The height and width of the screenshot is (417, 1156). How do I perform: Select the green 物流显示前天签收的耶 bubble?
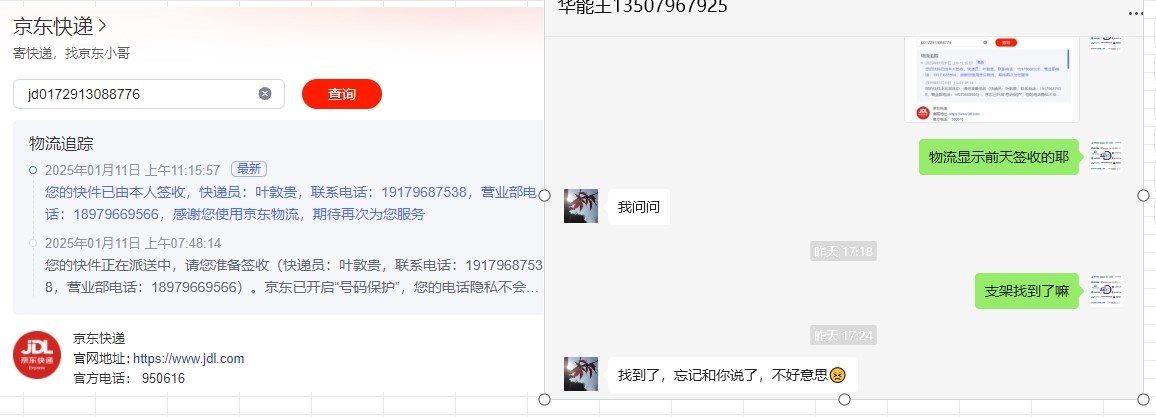point(999,157)
